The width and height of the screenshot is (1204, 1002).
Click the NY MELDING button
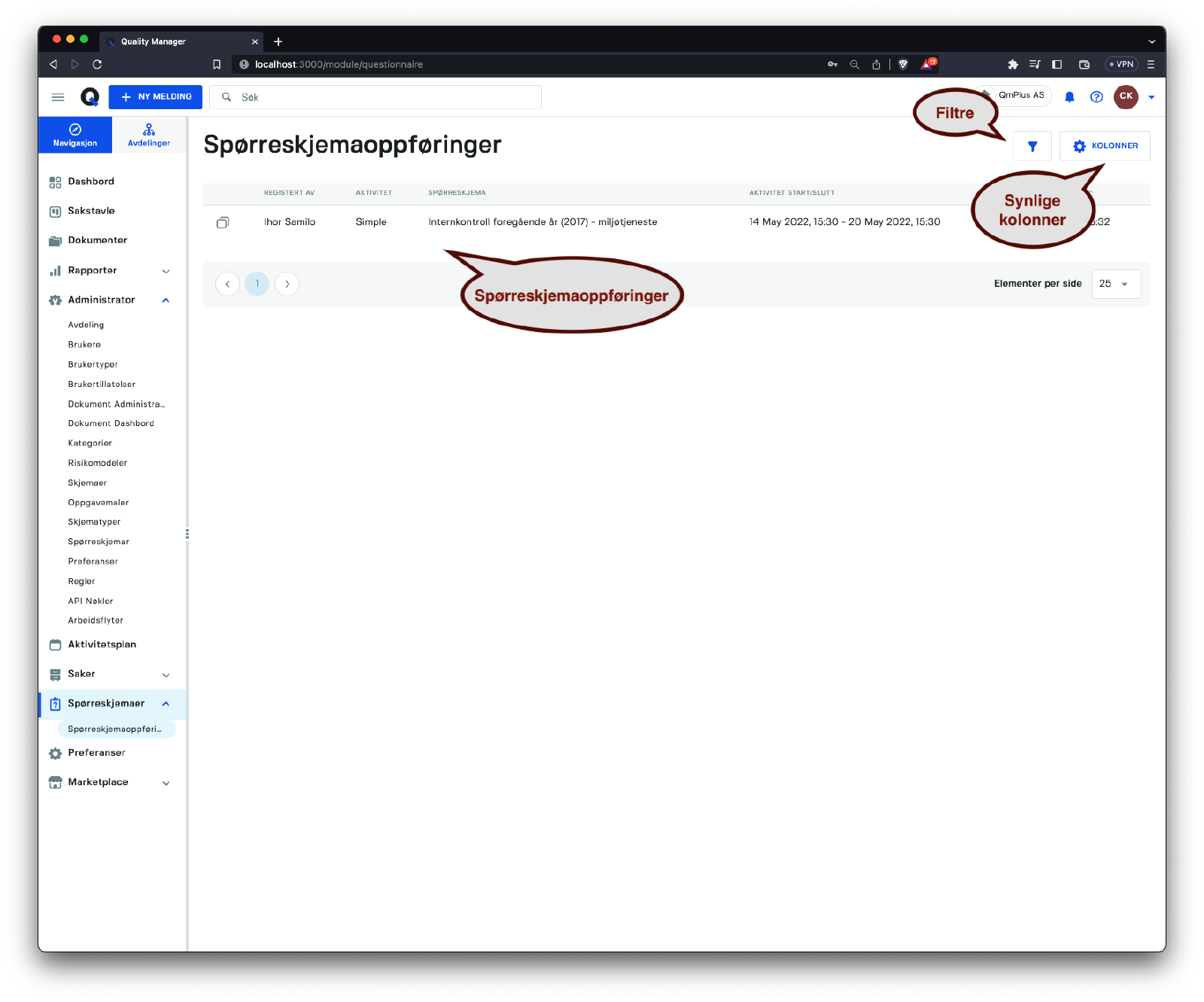pos(156,97)
